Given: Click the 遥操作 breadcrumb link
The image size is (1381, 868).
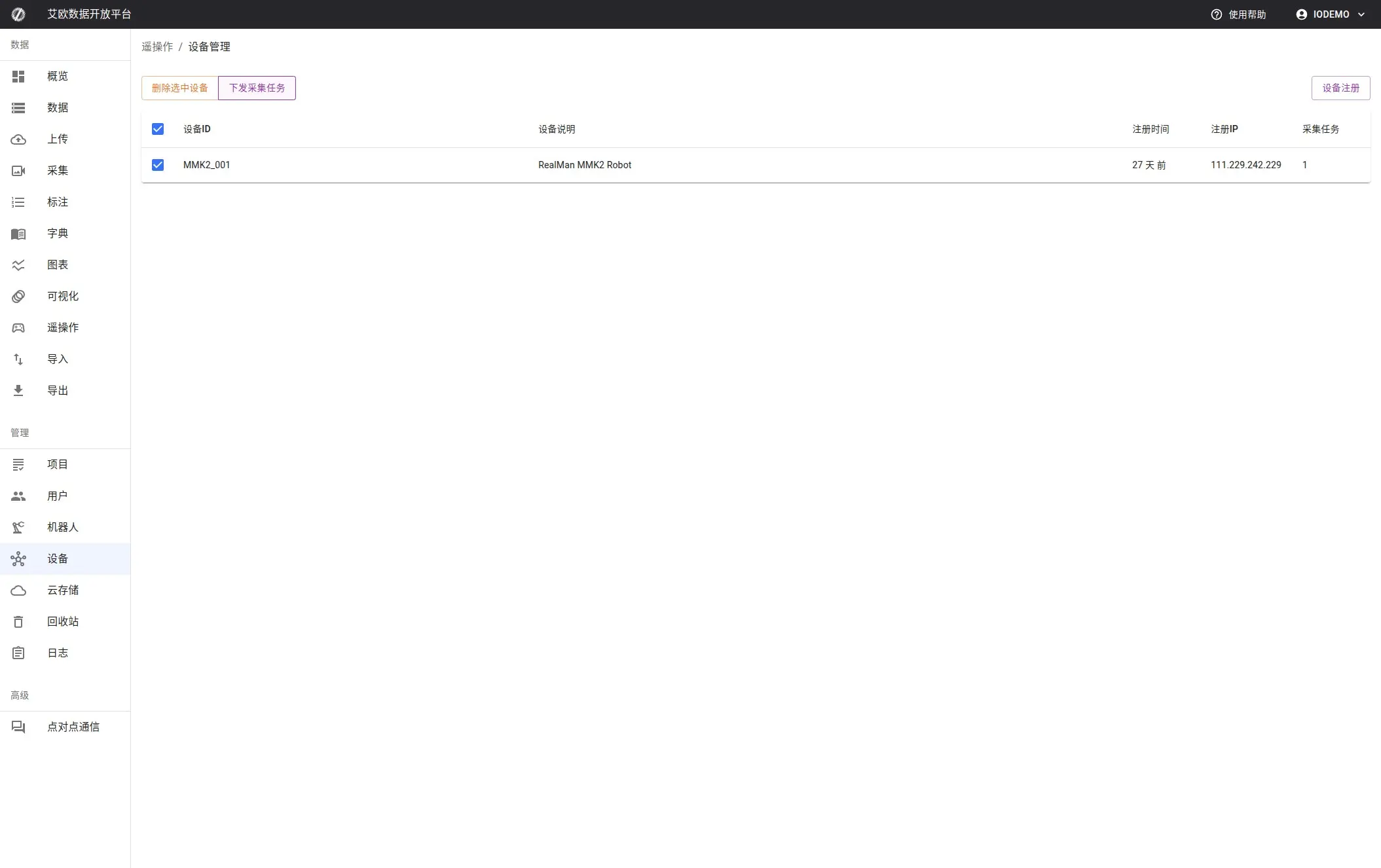Looking at the screenshot, I should tap(157, 46).
